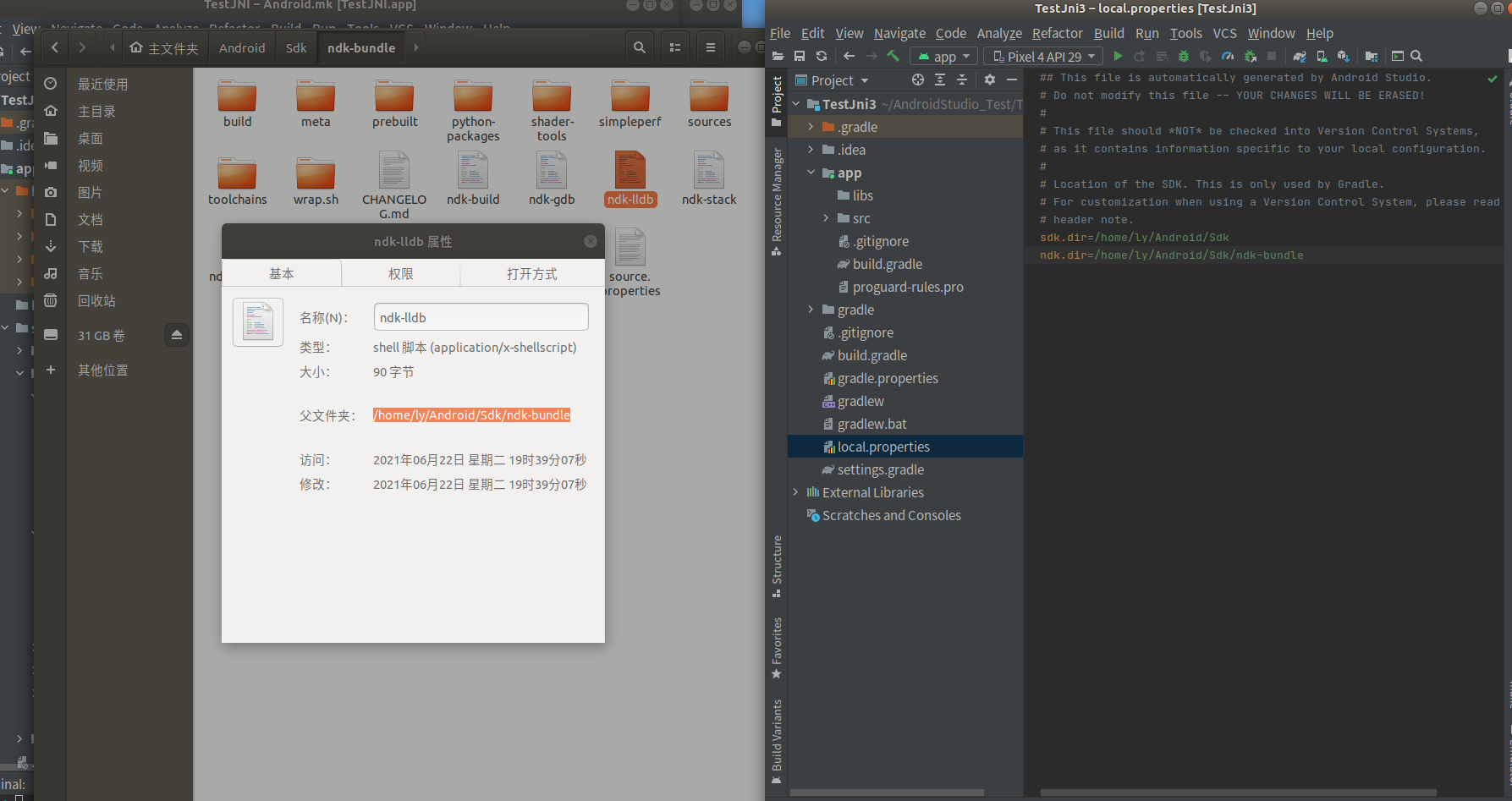Switch to the 权限 tab in properties dialog
This screenshot has width=1512, height=801.
[401, 273]
